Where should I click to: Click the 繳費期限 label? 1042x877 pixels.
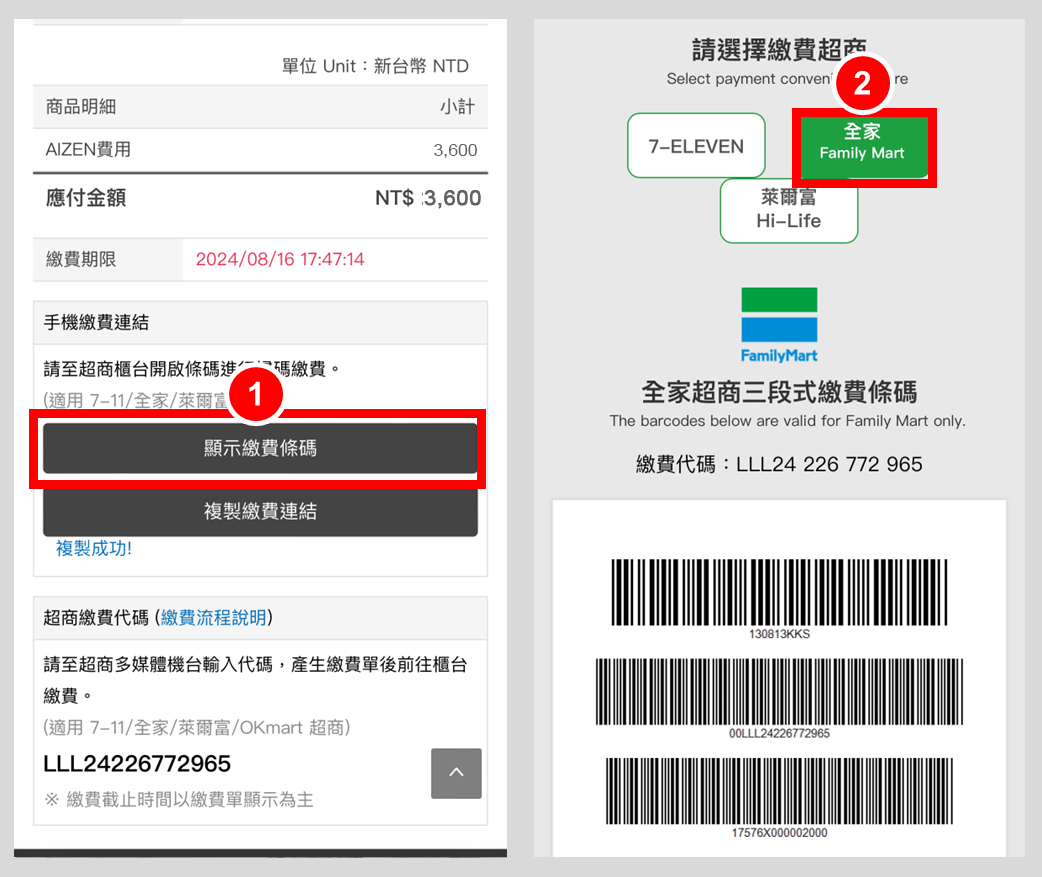(x=80, y=258)
